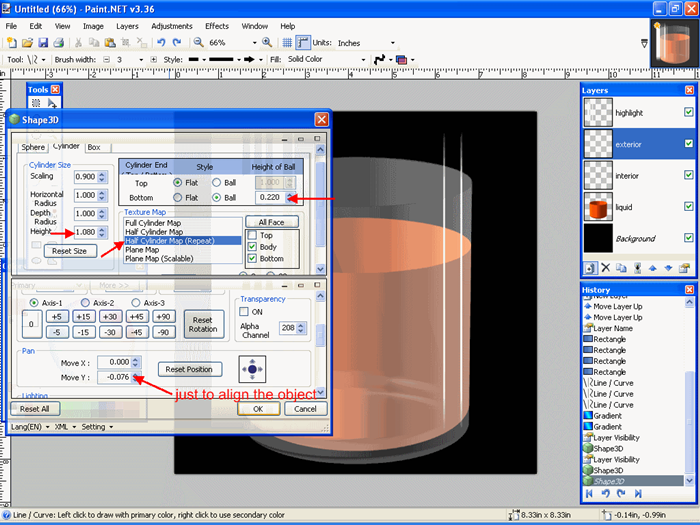Viewport: 700px width, 525px height.
Task: Click OK in the Shape3D dialog
Action: [258, 409]
